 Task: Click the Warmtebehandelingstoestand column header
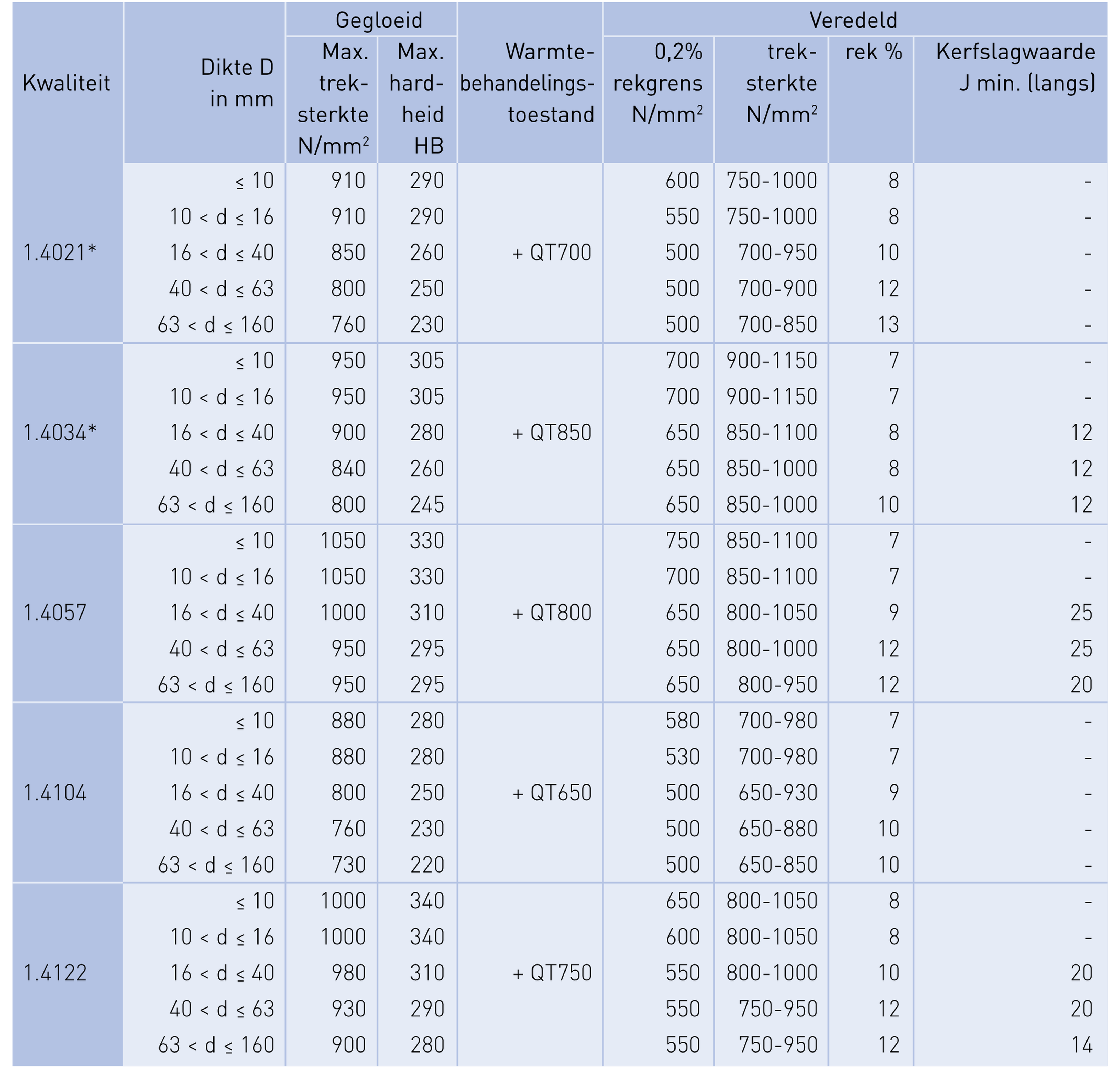coord(528,83)
